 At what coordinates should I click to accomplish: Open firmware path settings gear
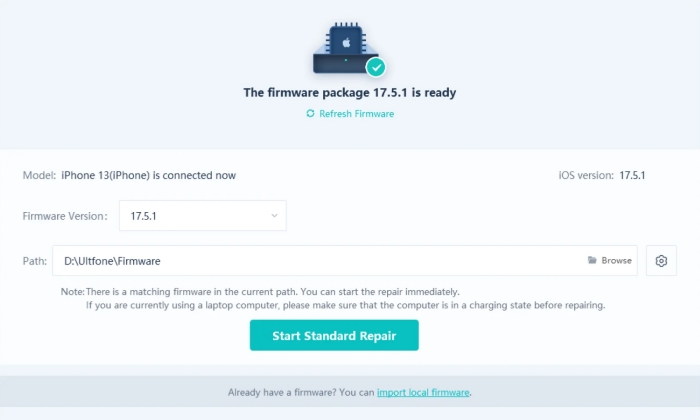661,261
